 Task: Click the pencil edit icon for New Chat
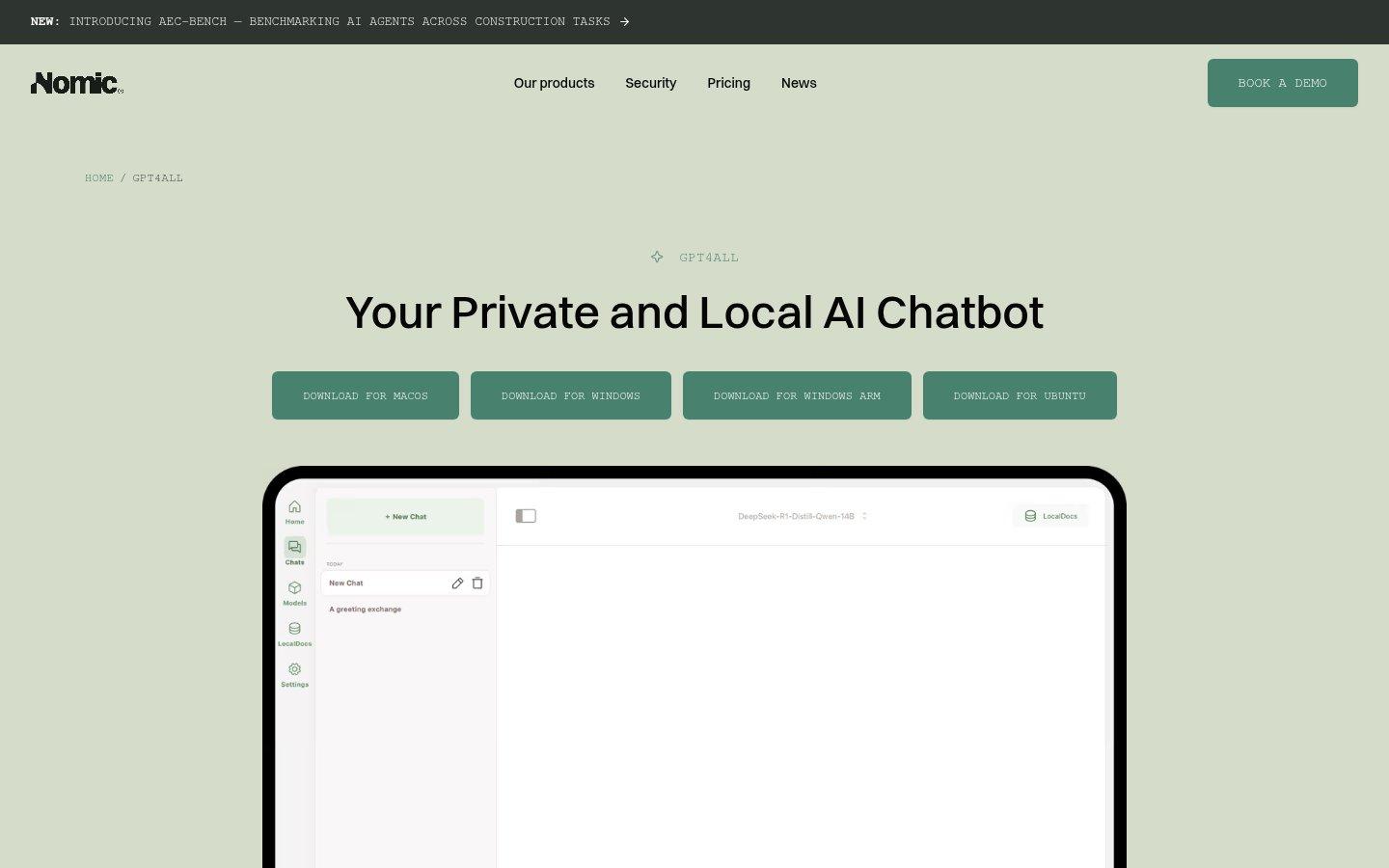[x=457, y=583]
